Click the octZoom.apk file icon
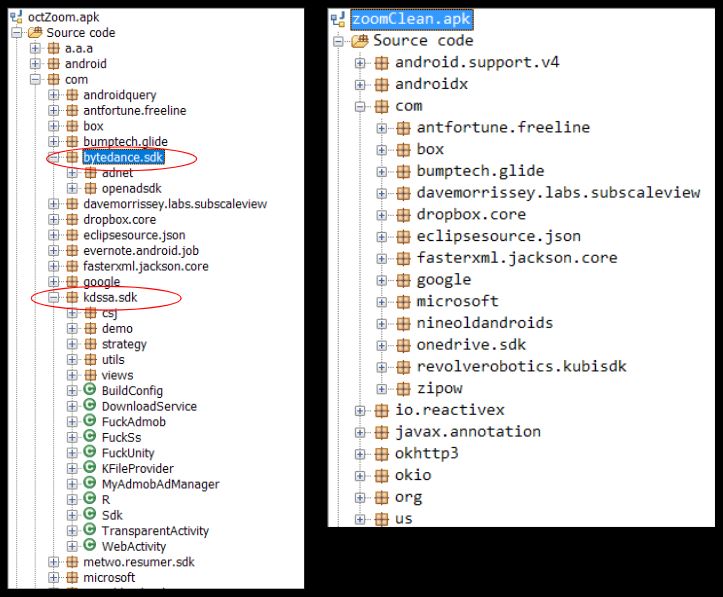 pyautogui.click(x=17, y=17)
